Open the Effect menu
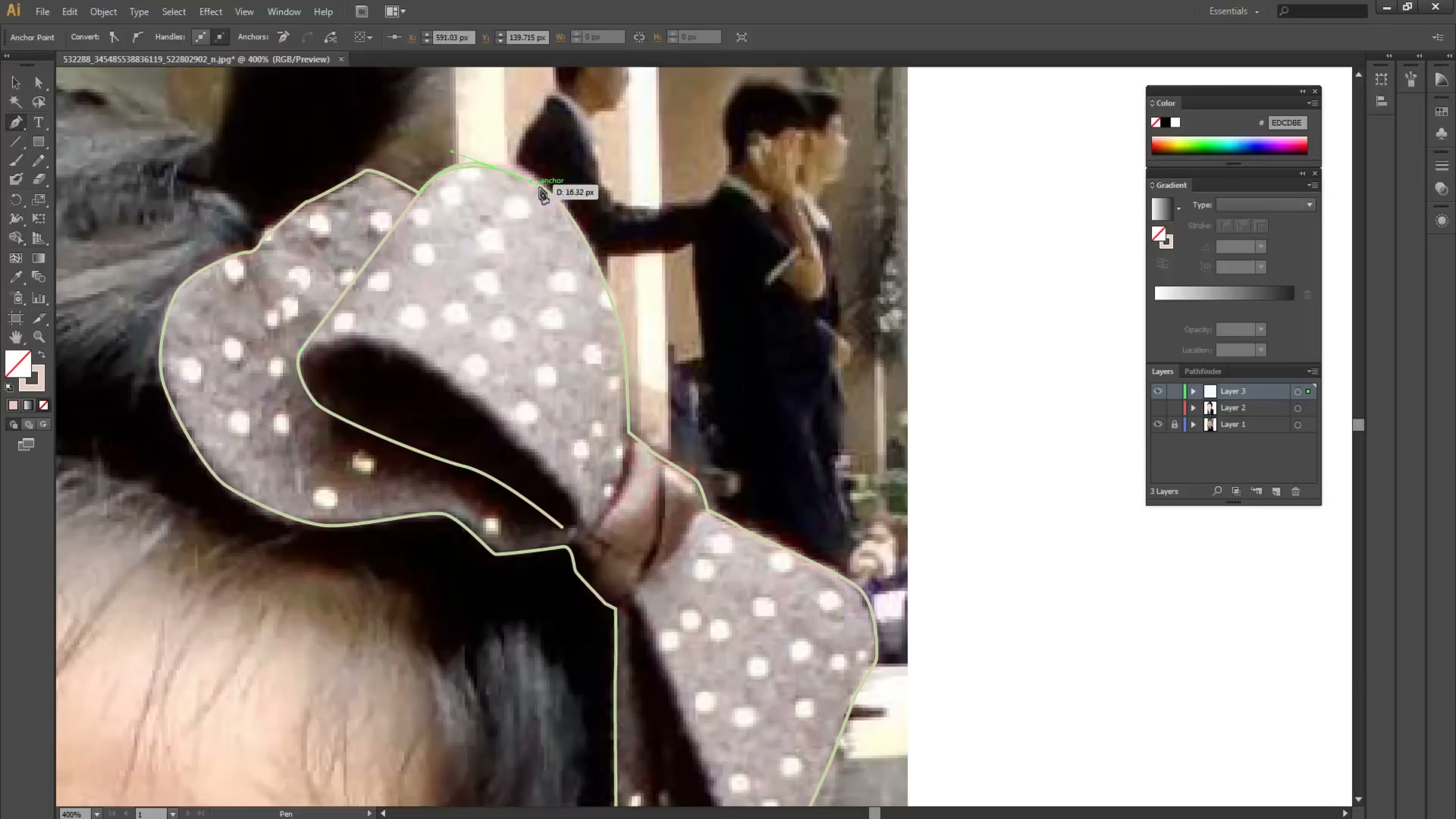Screen dimensions: 1456x819 point(211,11)
